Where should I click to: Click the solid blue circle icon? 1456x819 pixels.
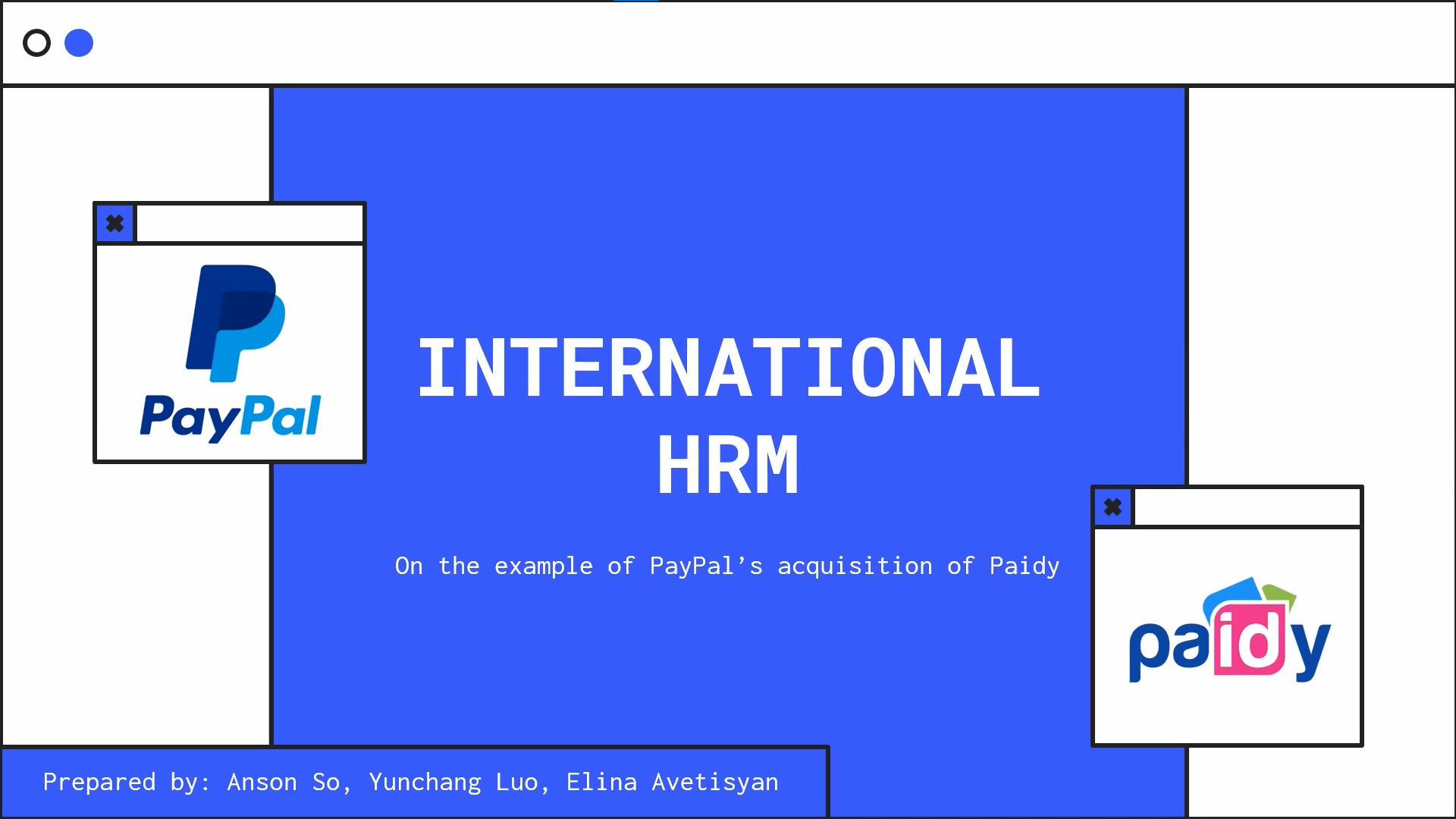[x=79, y=43]
